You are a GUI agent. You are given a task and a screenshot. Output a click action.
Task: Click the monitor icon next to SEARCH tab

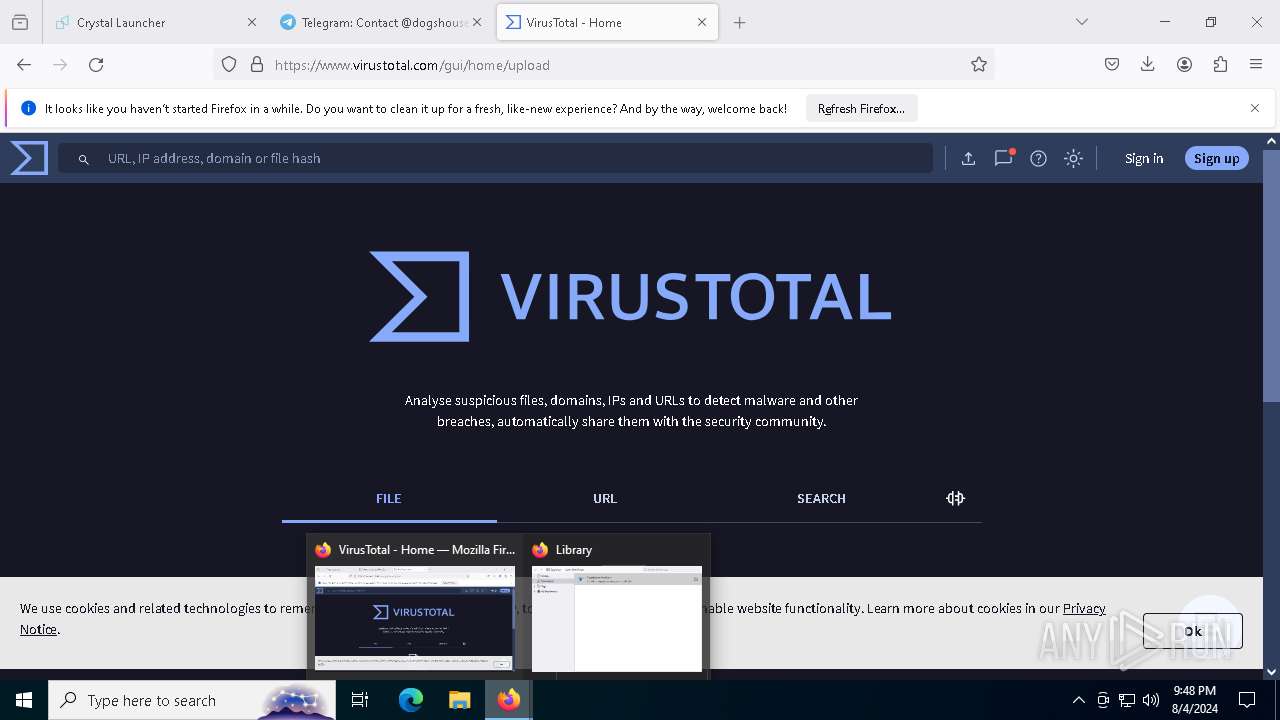point(955,498)
